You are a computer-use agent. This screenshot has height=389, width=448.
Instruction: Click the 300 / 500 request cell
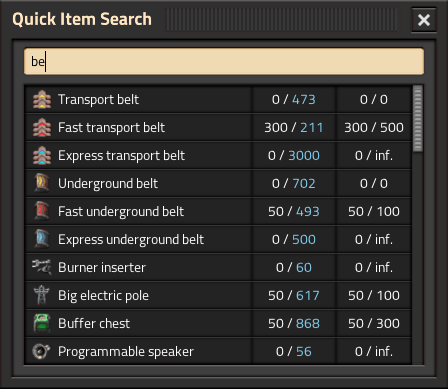click(x=374, y=127)
